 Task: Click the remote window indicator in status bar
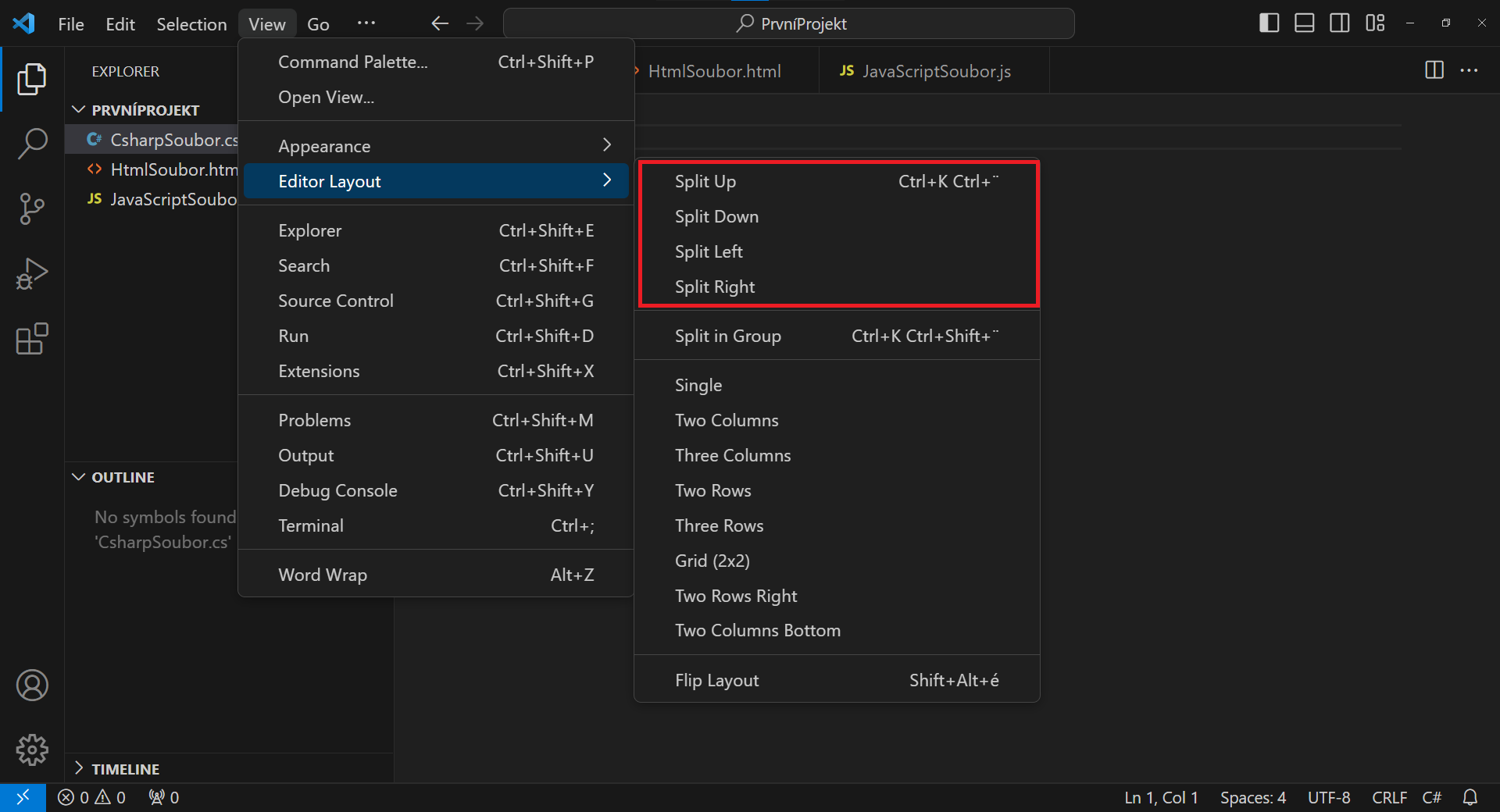click(x=23, y=797)
